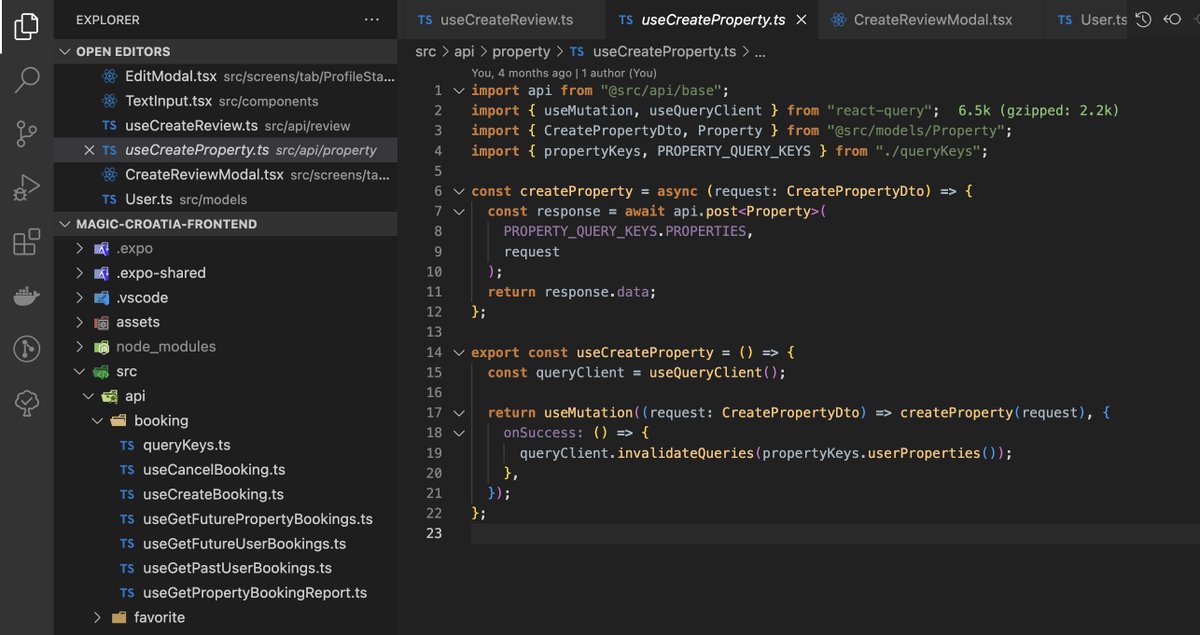Fold createProperty function at line 6
The image size is (1200, 635).
pos(459,191)
